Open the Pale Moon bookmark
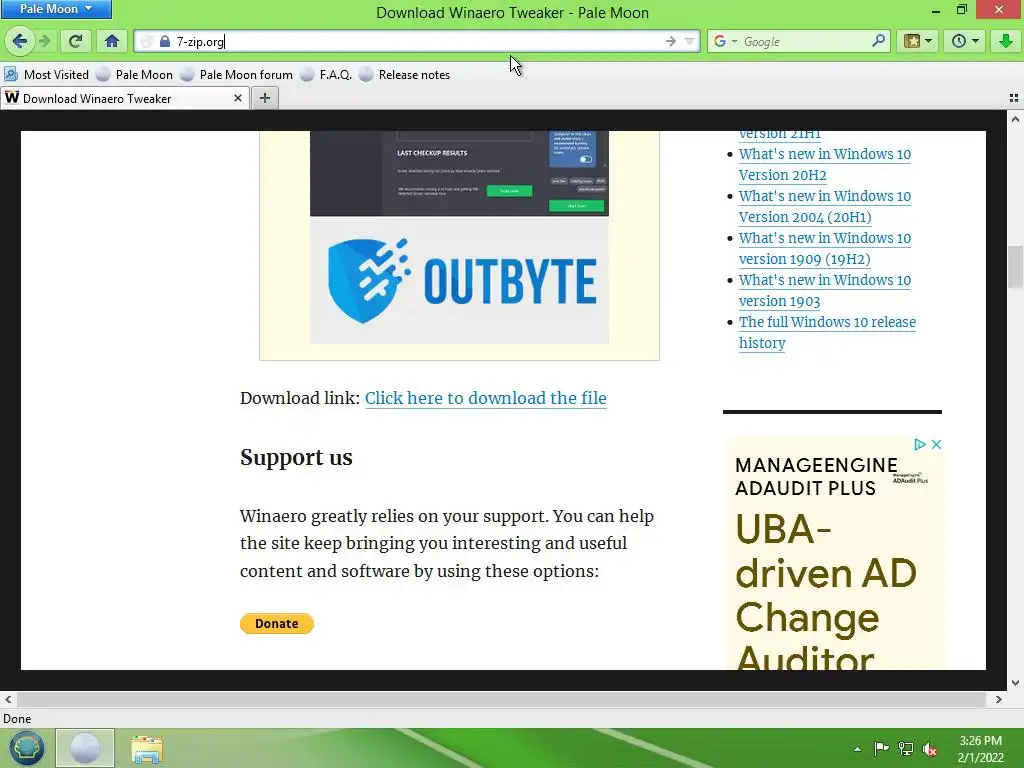Screen dimensions: 1024x768 135,74
